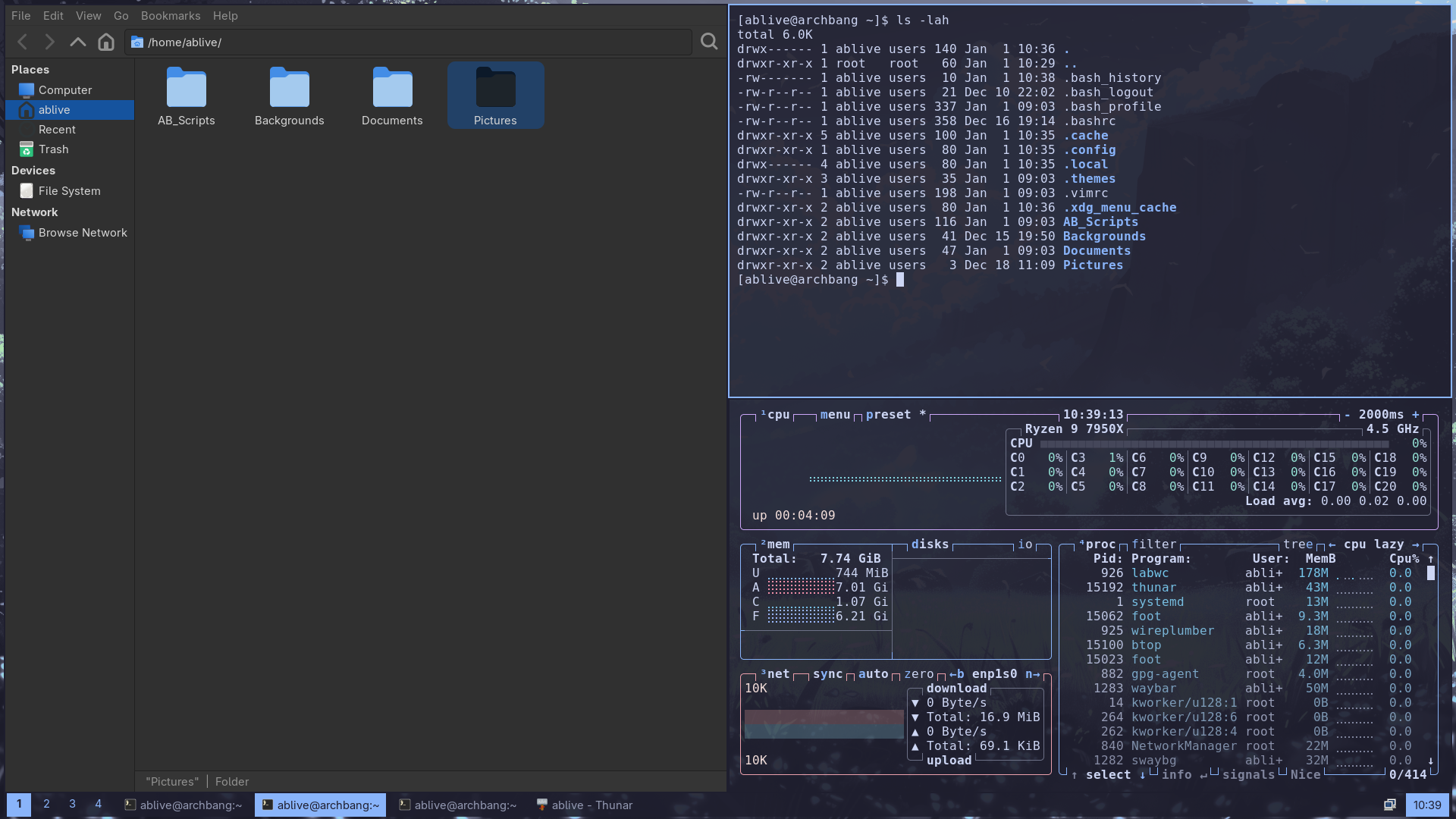This screenshot has height=819, width=1456.
Task: Open the AB_Scripts folder icon
Action: tap(187, 89)
